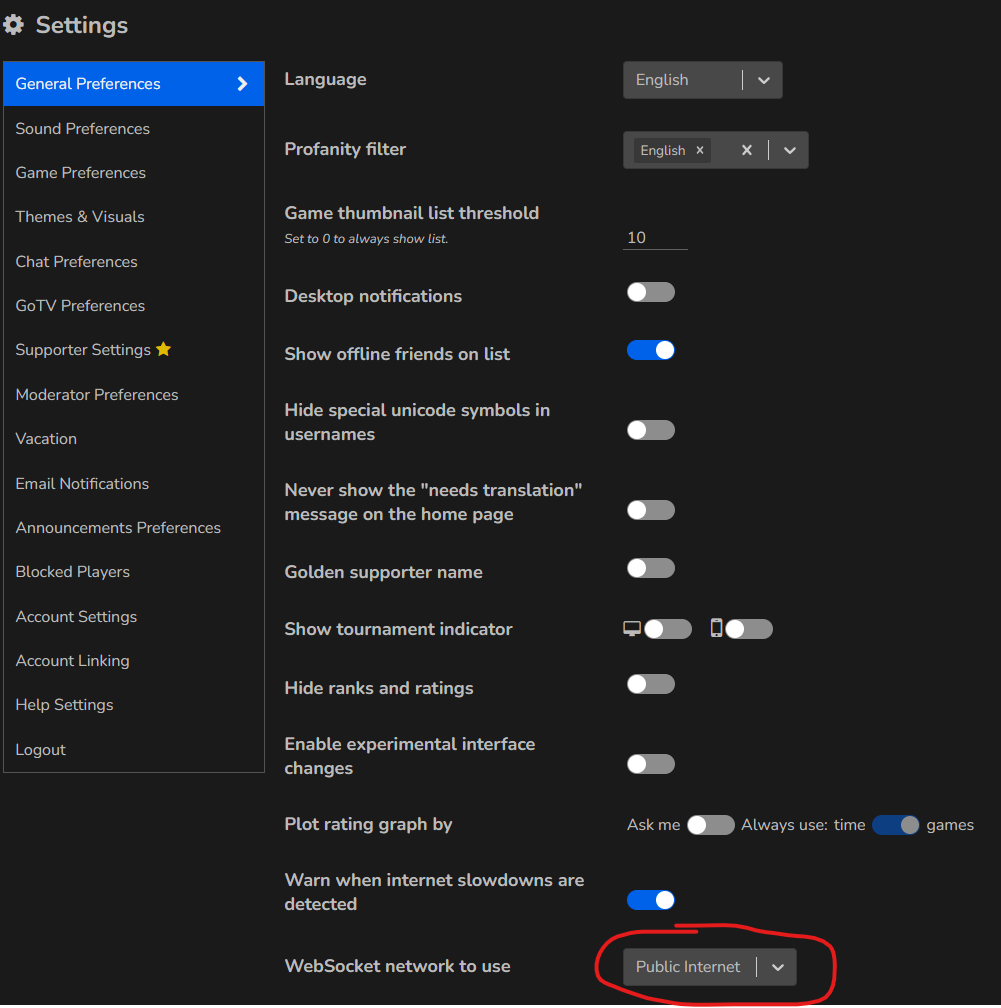
Task: Disable Show offline friends on list
Action: [650, 350]
